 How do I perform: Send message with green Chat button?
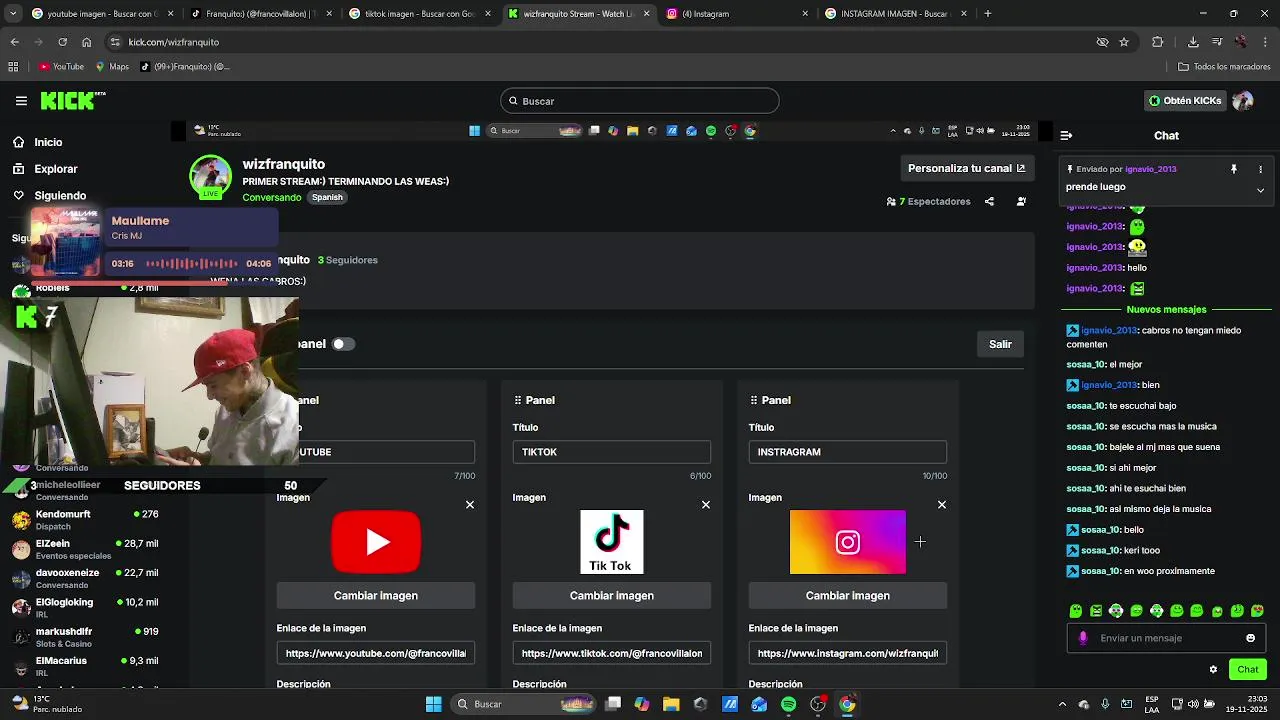point(1248,670)
